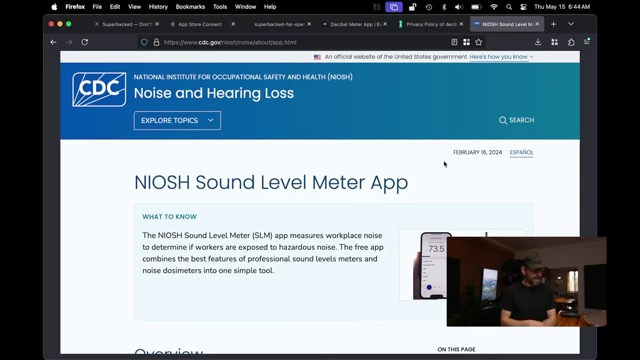Open tracking protection shield icon

coord(144,42)
